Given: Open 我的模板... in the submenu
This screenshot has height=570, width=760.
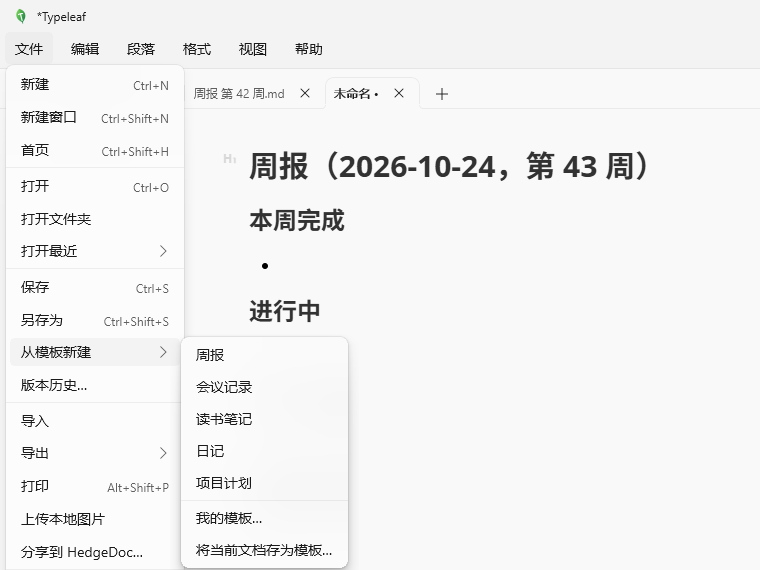Looking at the screenshot, I should 264,519.
